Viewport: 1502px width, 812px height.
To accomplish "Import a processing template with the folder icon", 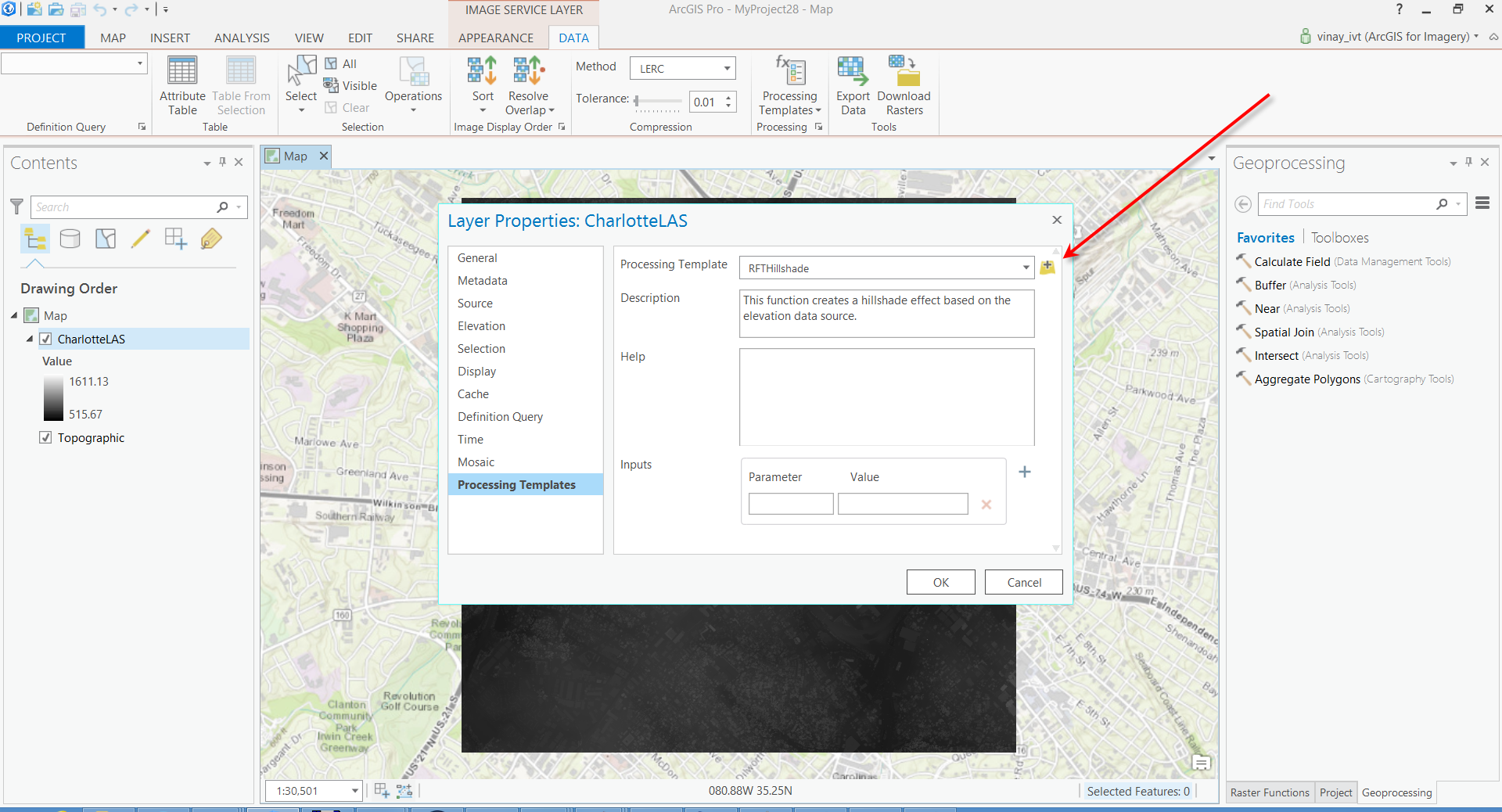I will coord(1047,268).
